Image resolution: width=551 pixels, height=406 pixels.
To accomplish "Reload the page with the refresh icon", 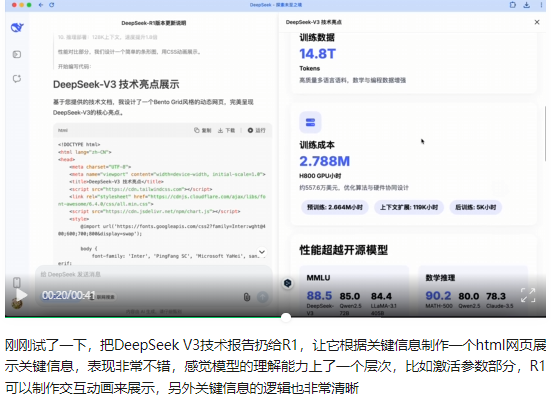I will click(52, 5).
